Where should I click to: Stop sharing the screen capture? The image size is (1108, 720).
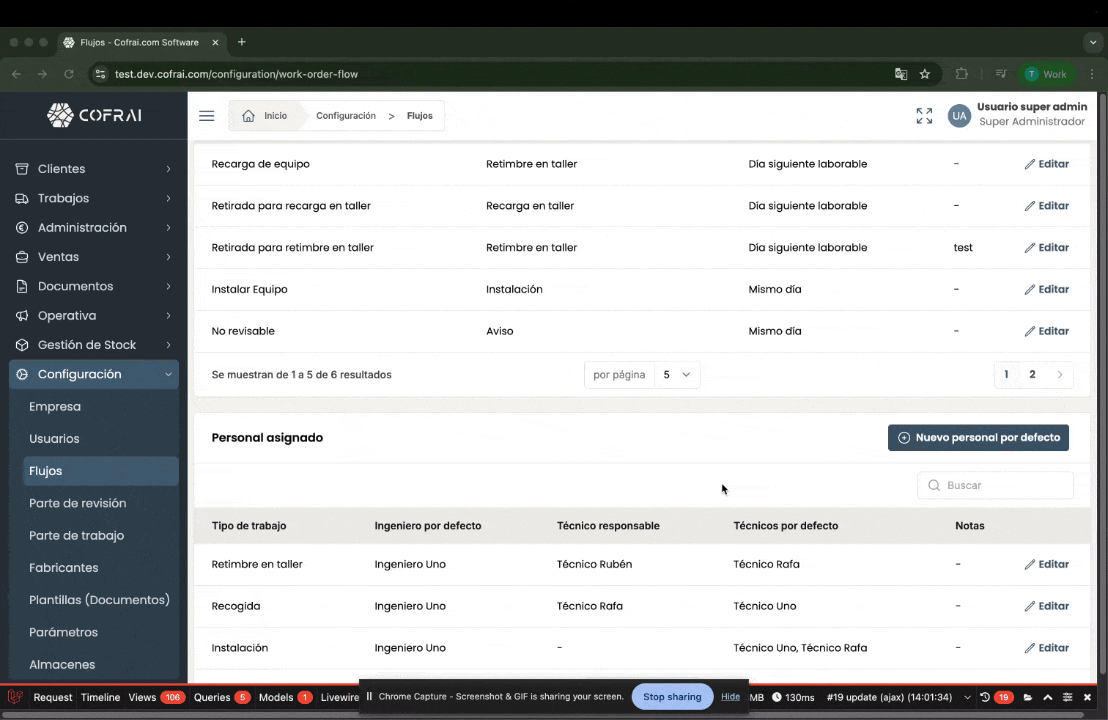coord(672,697)
